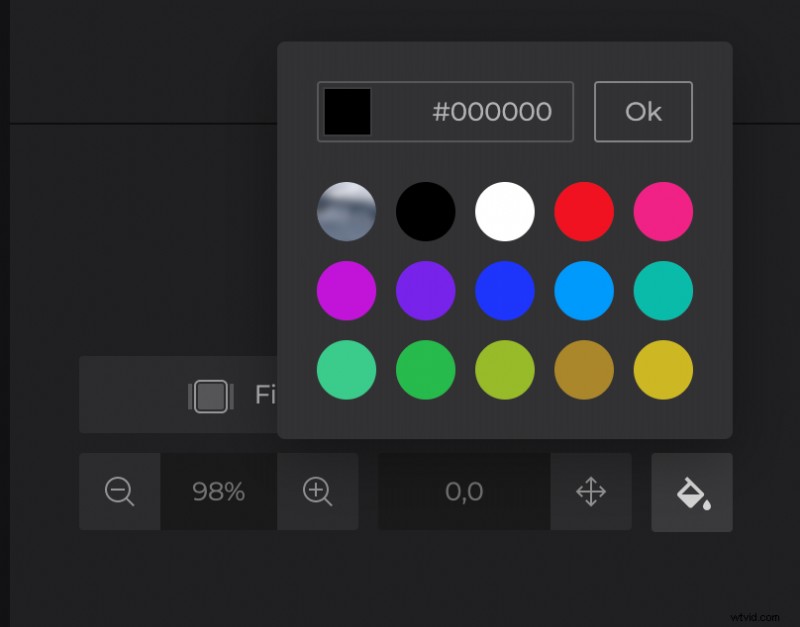Pick the hot pink swatch
The width and height of the screenshot is (800, 627).
pyautogui.click(x=663, y=211)
